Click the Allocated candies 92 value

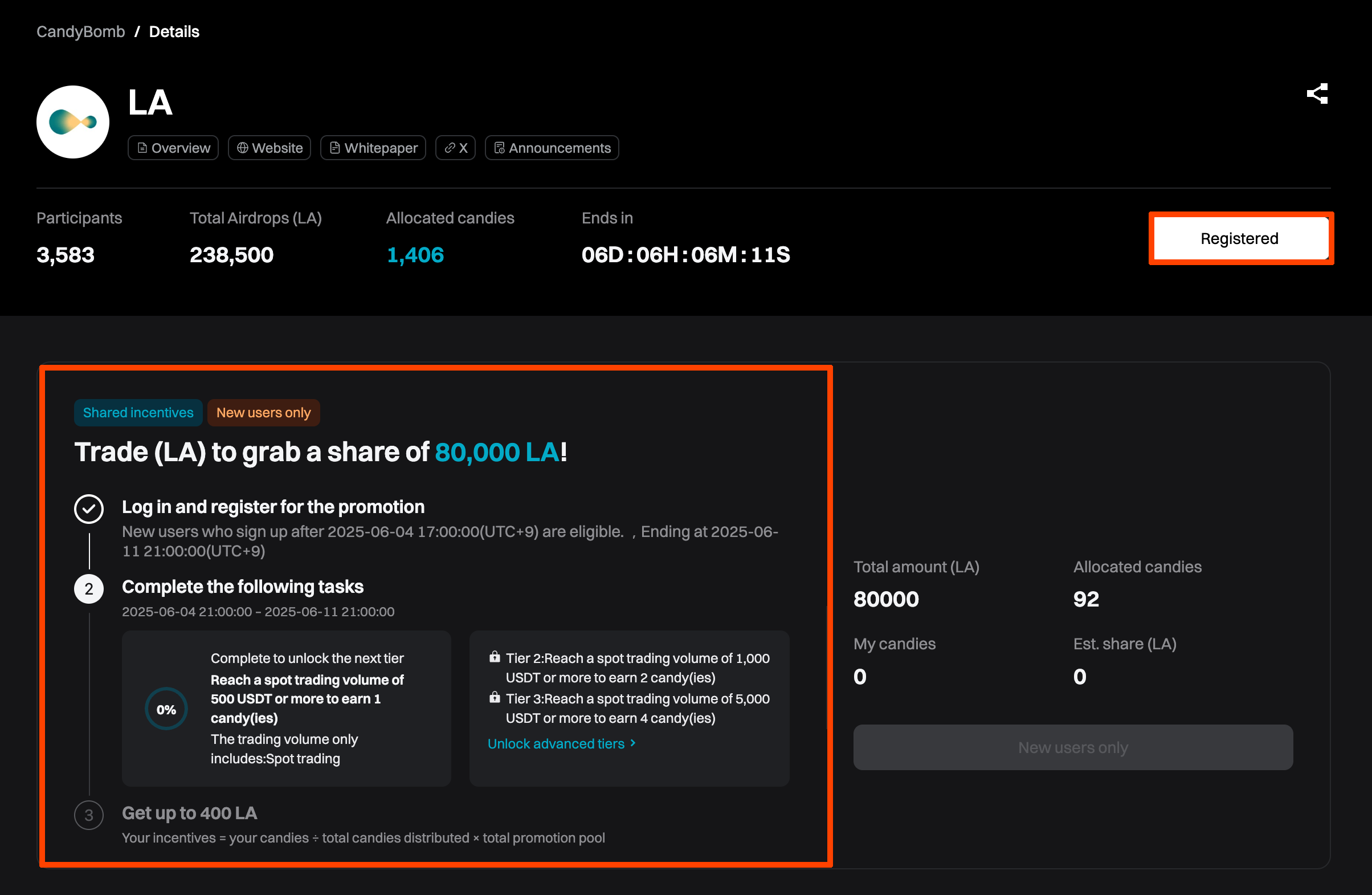point(1086,599)
